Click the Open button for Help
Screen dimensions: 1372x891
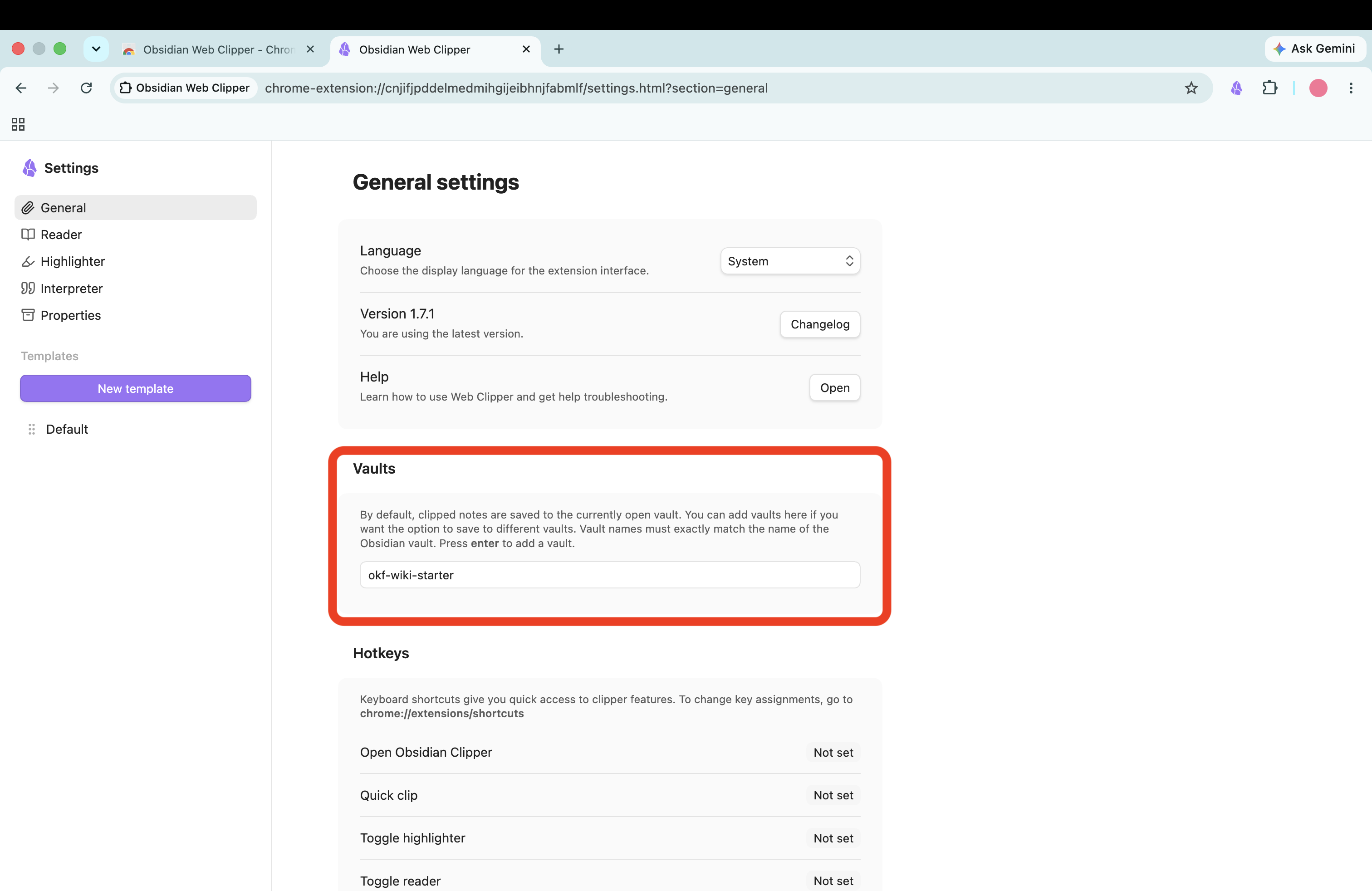835,388
